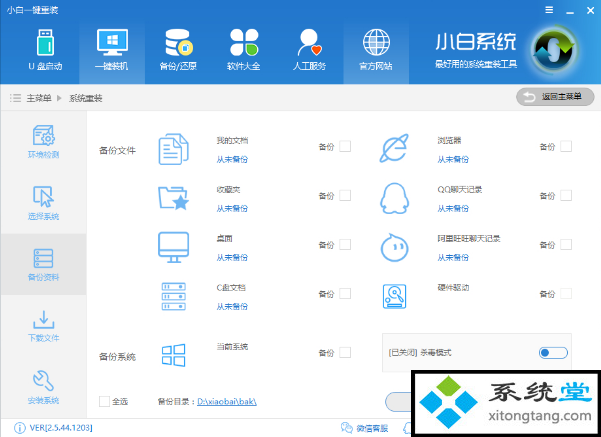
Task: Click the 收藏夹 star folder icon
Action: coord(173,198)
